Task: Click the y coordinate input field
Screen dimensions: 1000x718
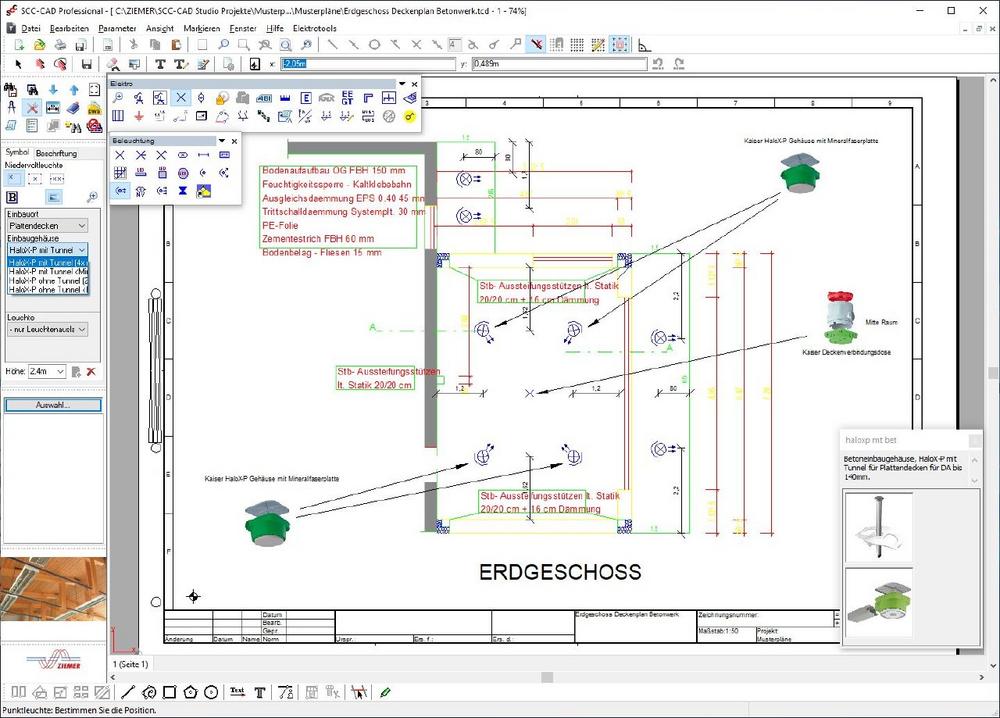Action: [x=559, y=64]
